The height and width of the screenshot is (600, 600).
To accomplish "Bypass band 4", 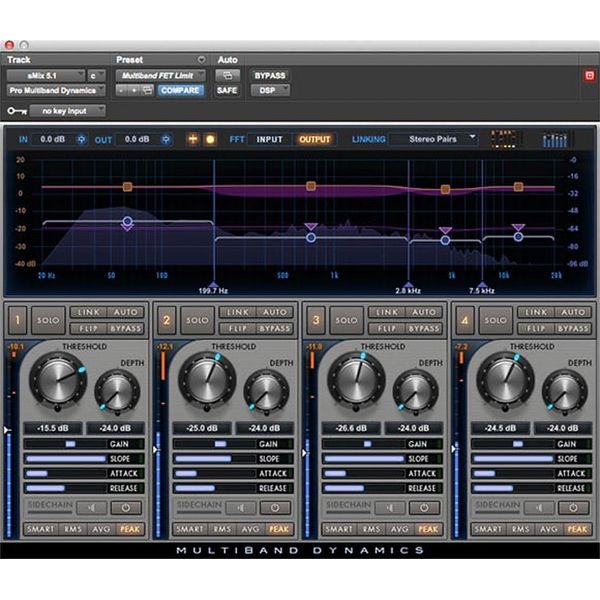I will click(573, 329).
